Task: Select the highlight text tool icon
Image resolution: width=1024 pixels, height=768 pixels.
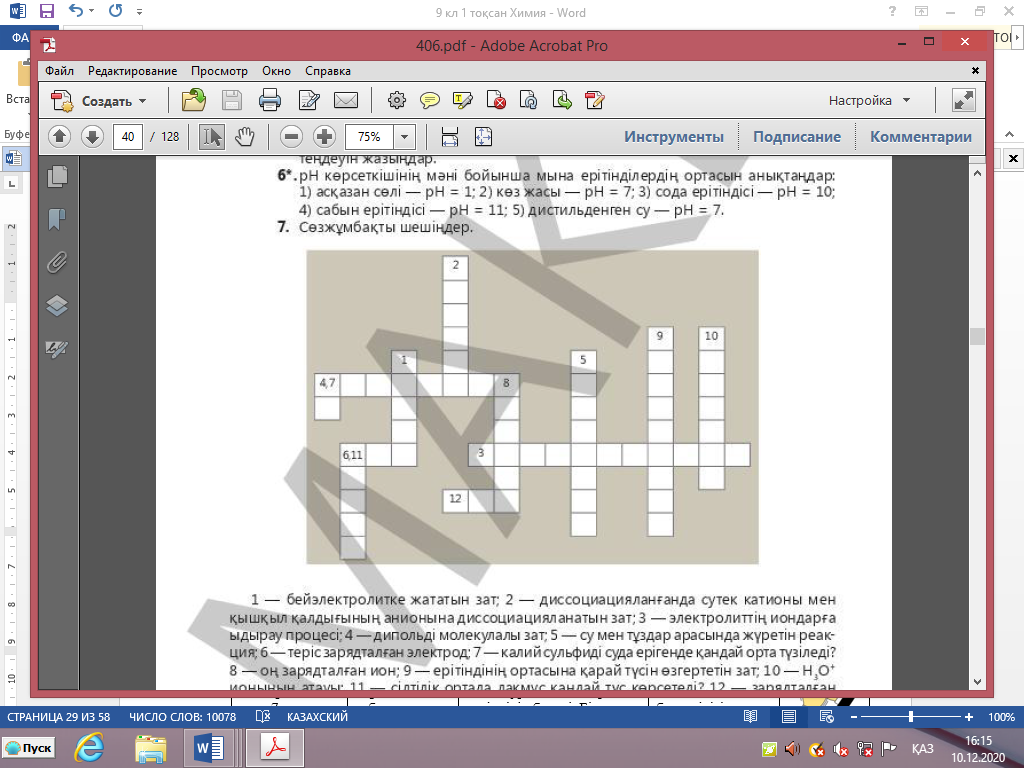Action: click(x=462, y=101)
